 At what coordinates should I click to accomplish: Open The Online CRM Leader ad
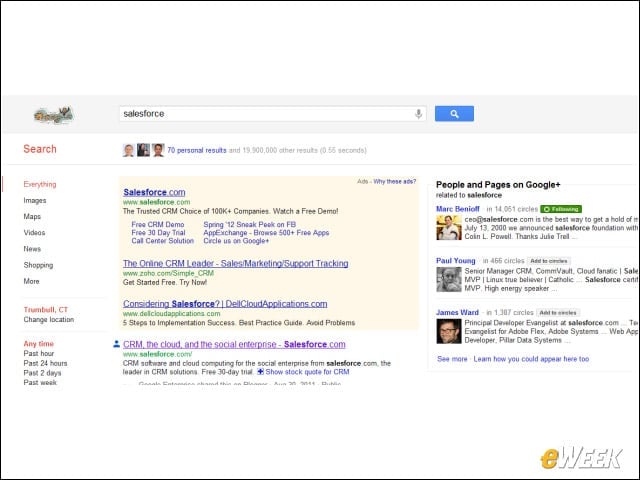coord(236,263)
